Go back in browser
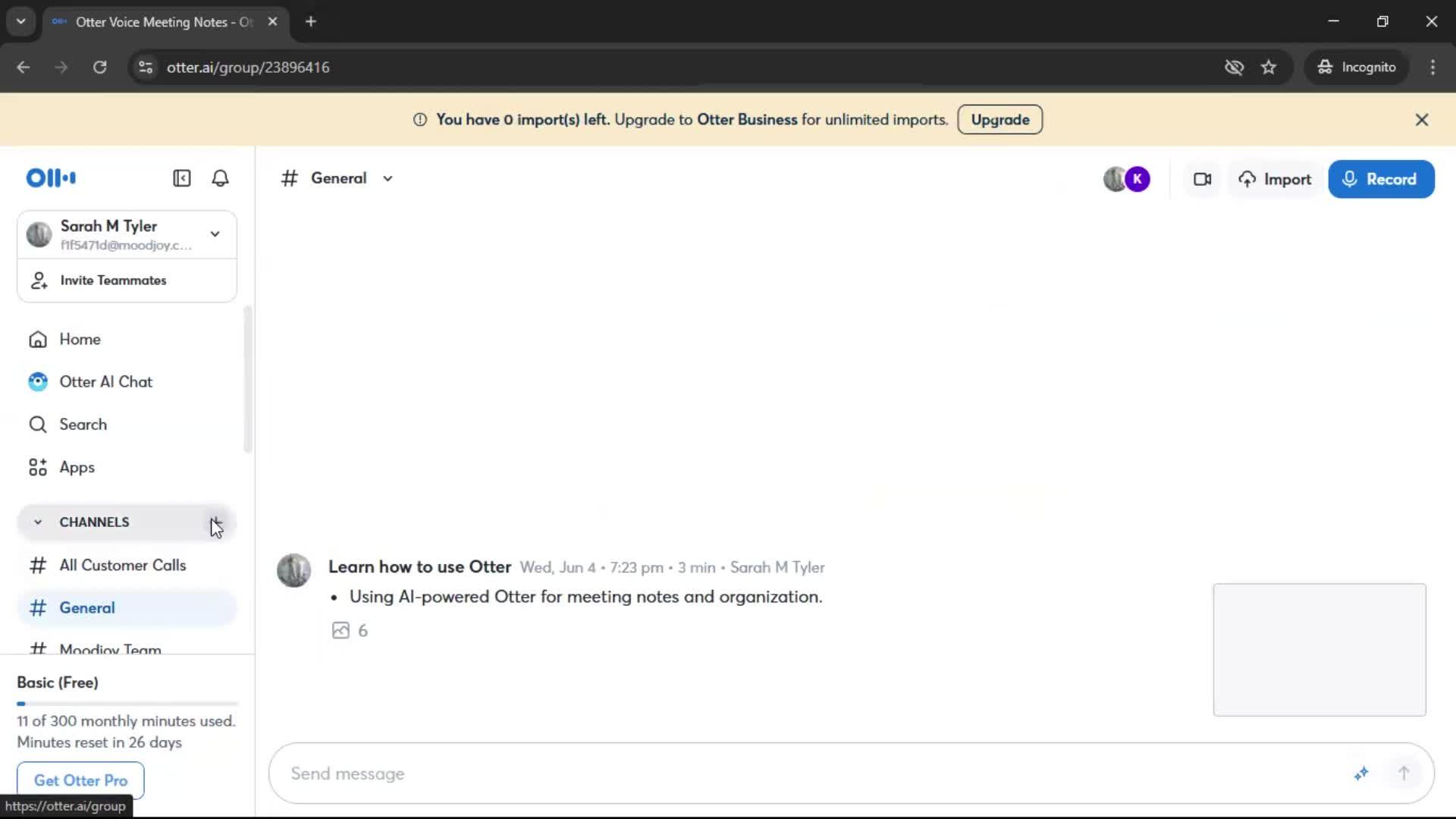Screen dimensions: 1456x819 [x=24, y=67]
